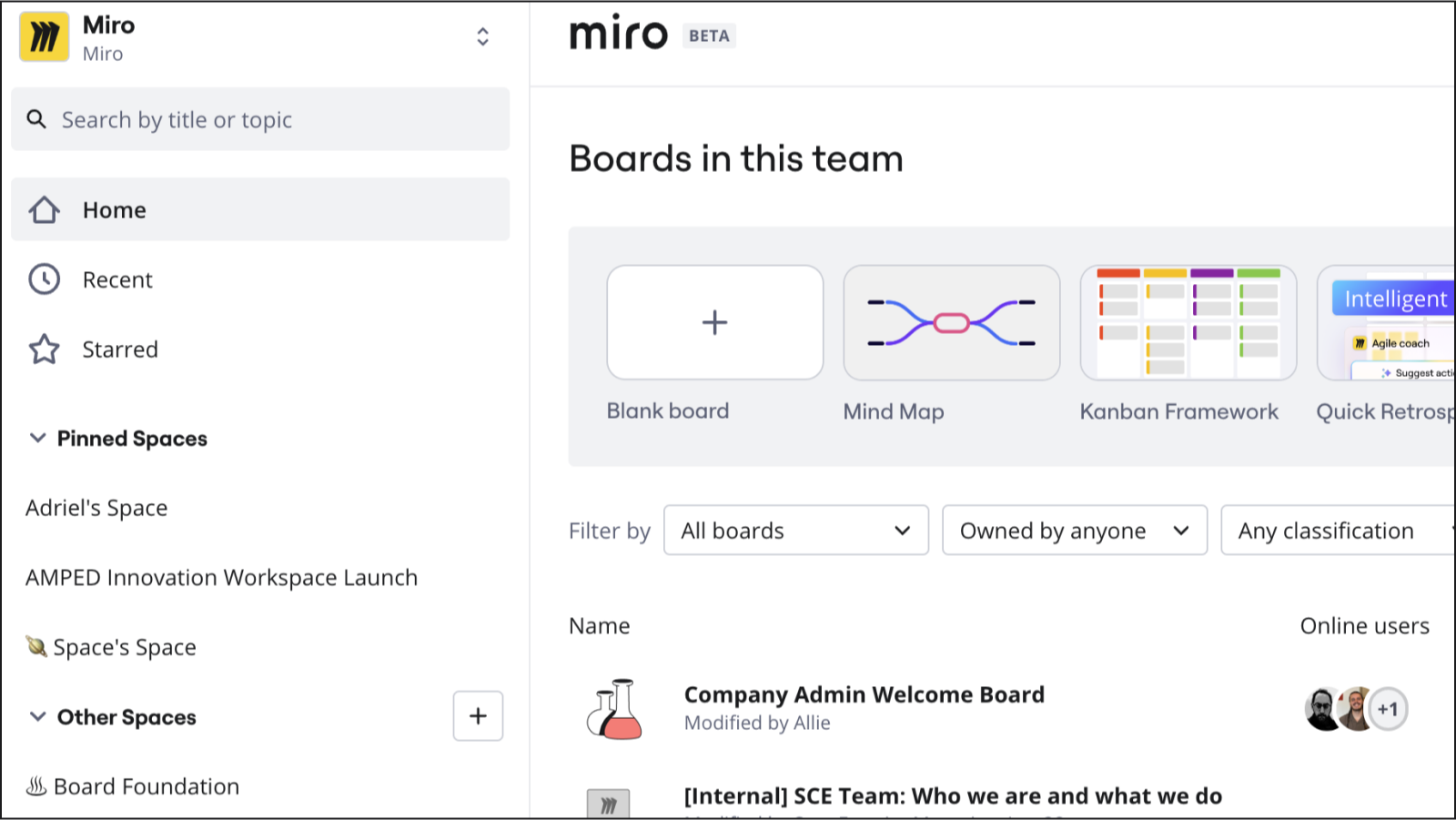
Task: Click the search magnifier icon
Action: pyautogui.click(x=36, y=119)
